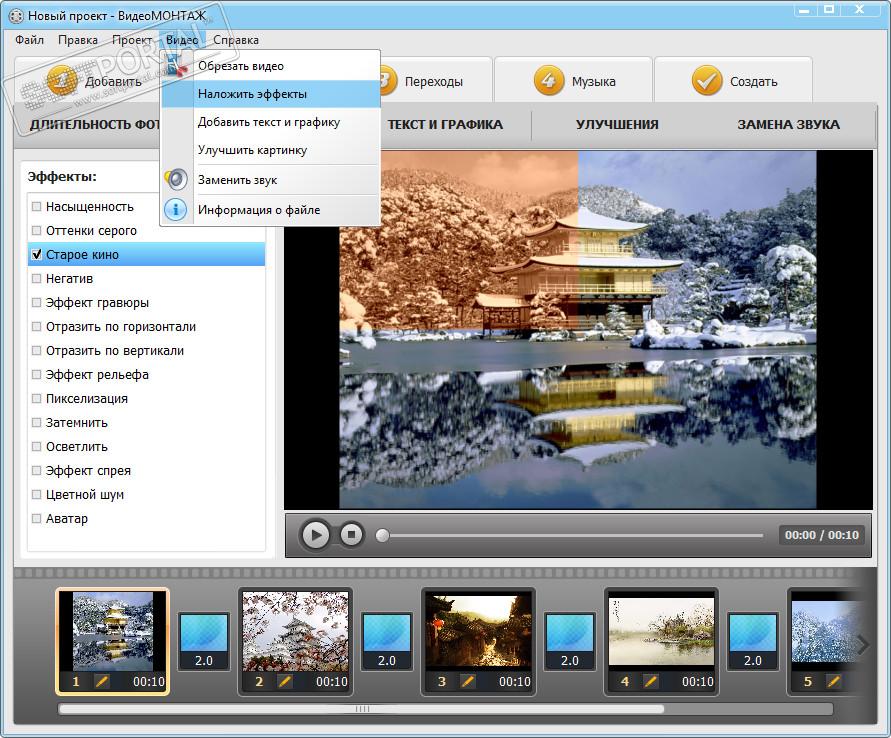The image size is (891, 738).
Task: Click the playback seek slider handle
Action: point(382,535)
